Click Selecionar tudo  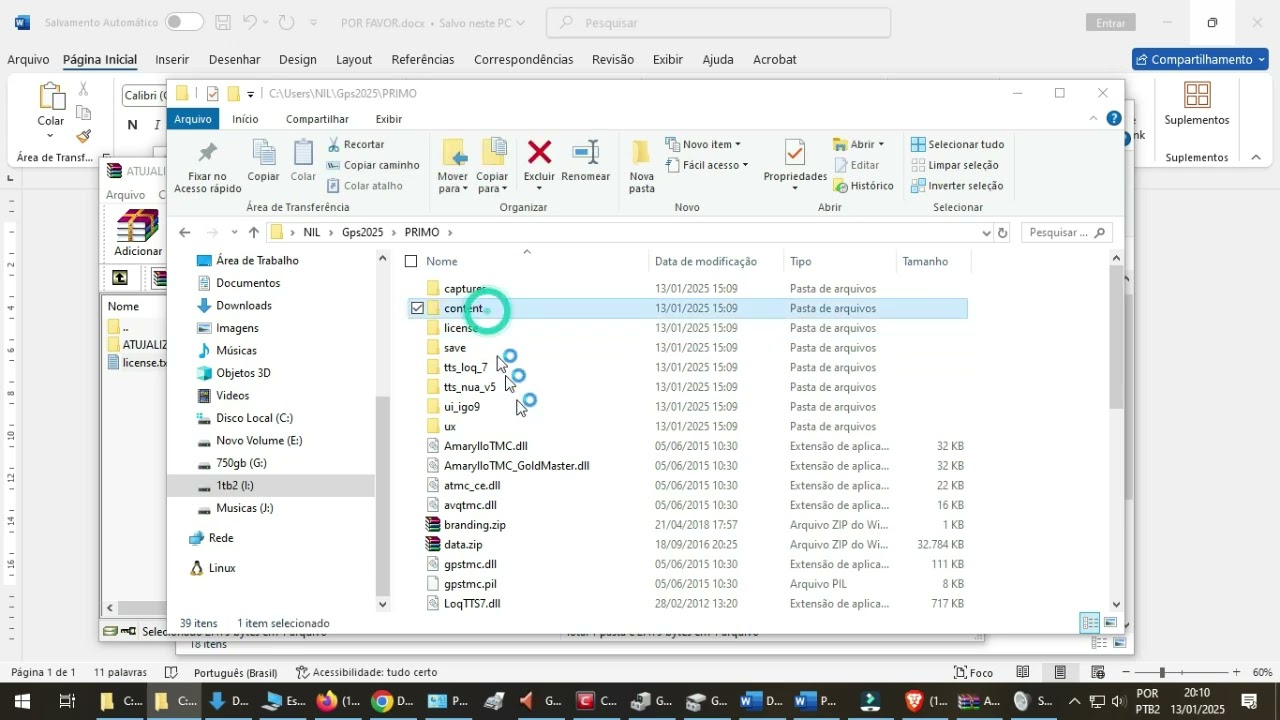[x=957, y=144]
